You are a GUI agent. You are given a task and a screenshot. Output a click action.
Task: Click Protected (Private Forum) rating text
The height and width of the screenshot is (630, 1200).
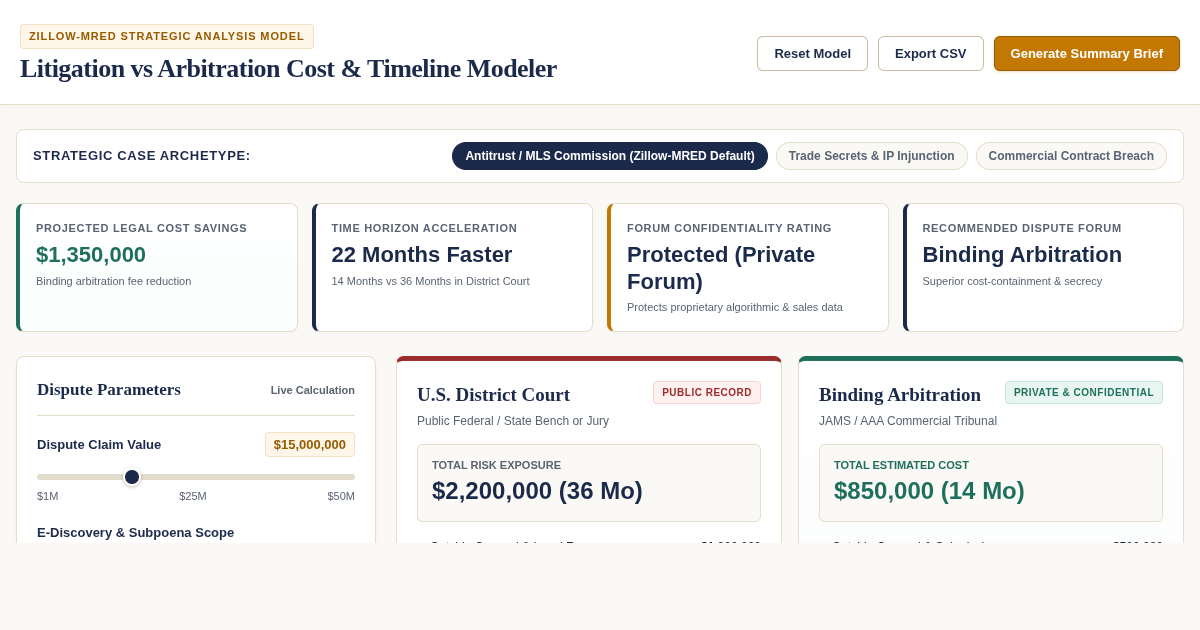point(721,268)
